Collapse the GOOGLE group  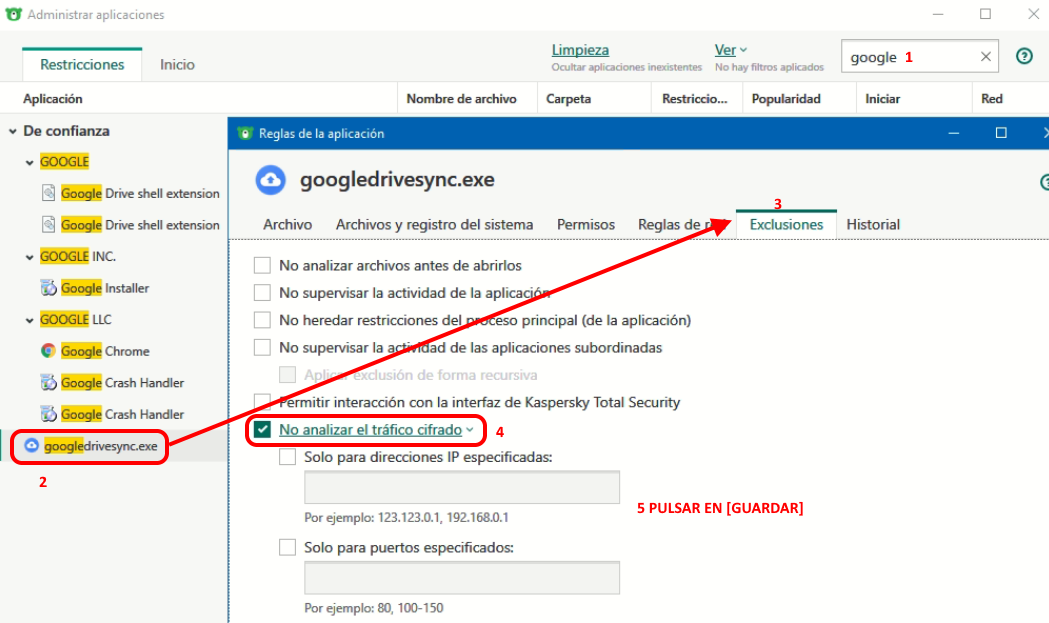click(x=29, y=162)
